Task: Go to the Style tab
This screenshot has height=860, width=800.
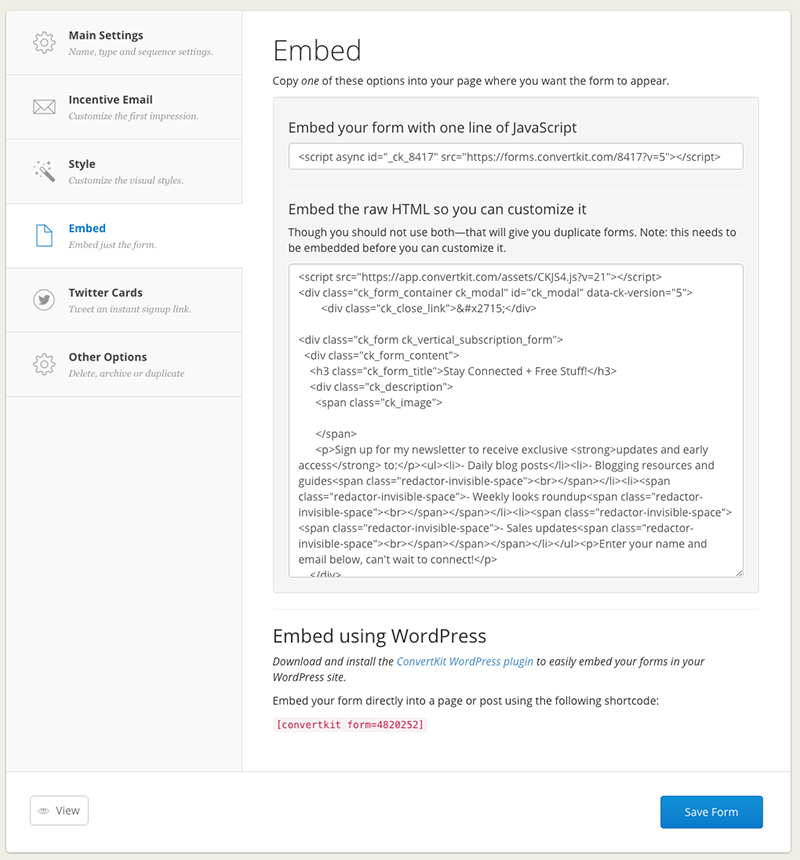Action: (124, 171)
